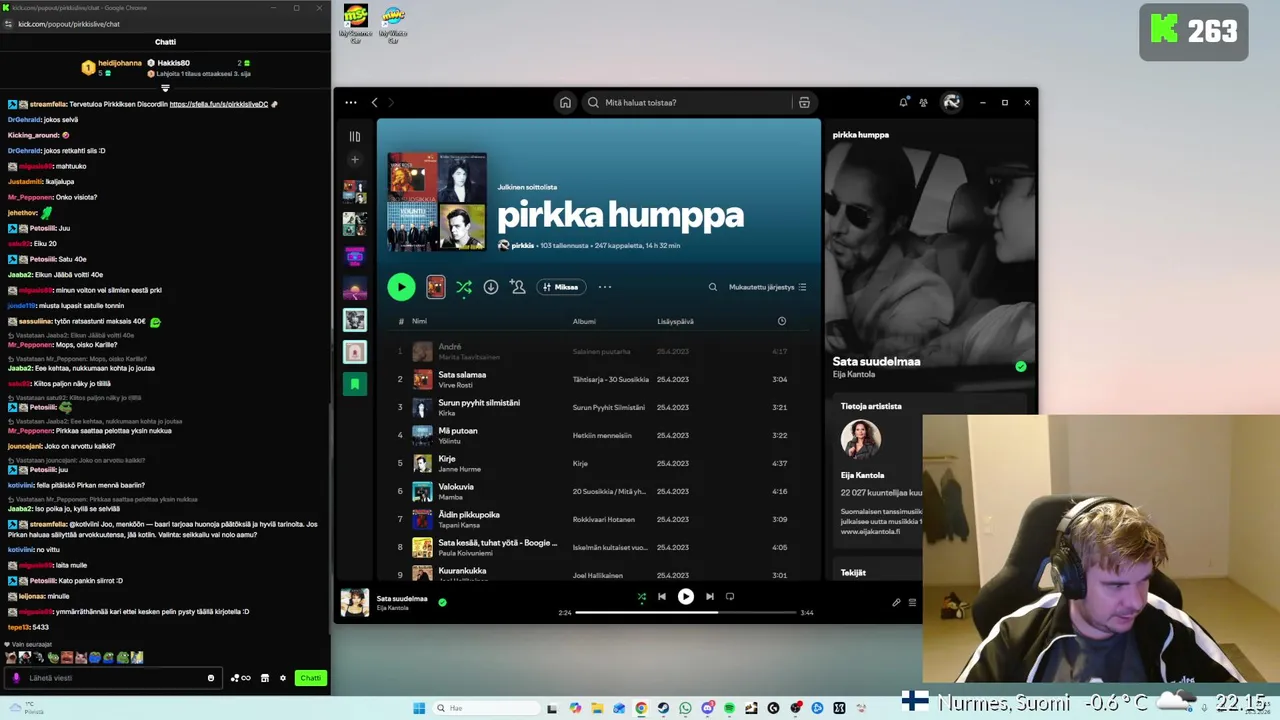Invite collaborators to the playlist
Screen dimensions: 1280x720
[x=517, y=287]
